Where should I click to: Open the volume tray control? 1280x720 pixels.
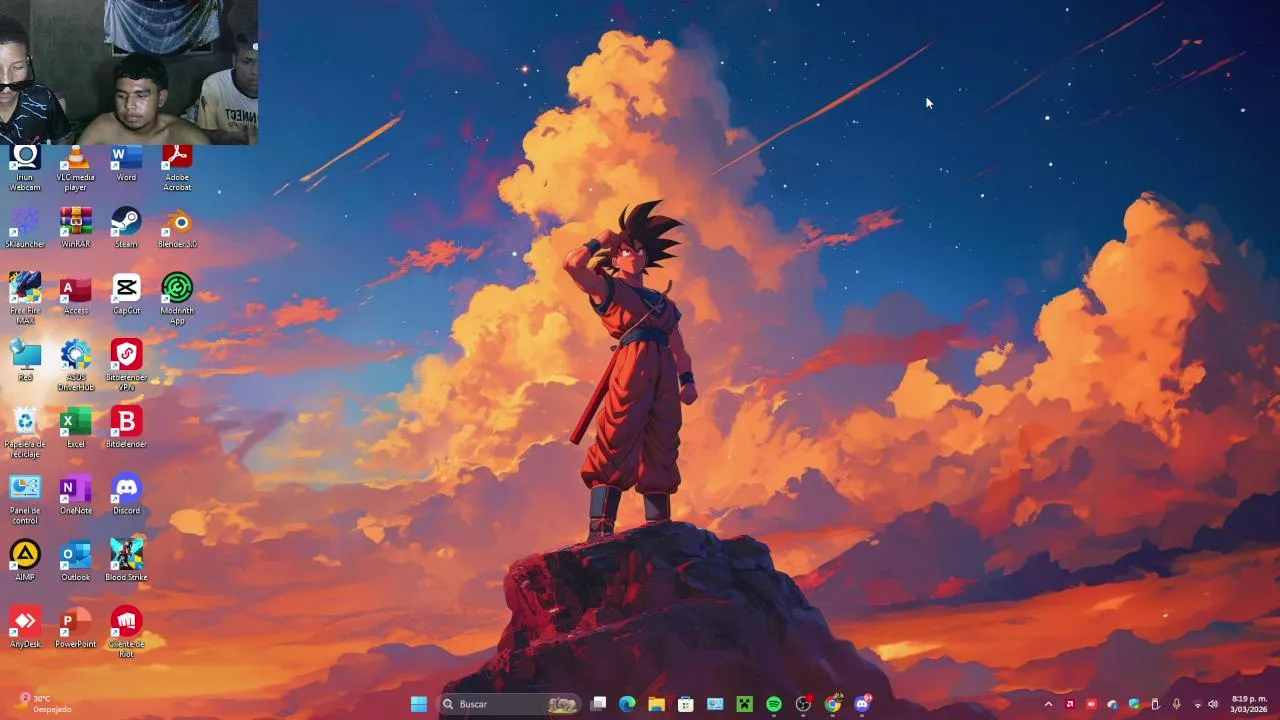click(x=1213, y=704)
